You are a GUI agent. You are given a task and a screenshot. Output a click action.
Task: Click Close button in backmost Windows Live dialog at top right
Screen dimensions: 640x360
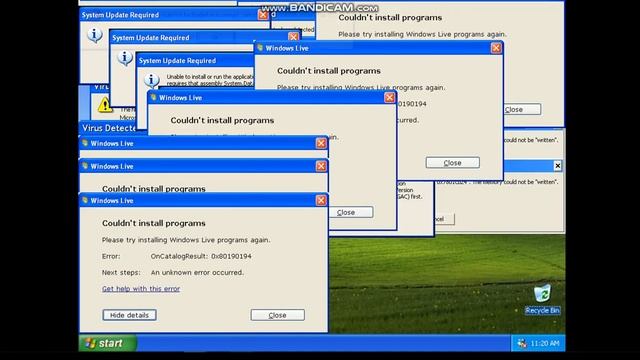pyautogui.click(x=523, y=109)
